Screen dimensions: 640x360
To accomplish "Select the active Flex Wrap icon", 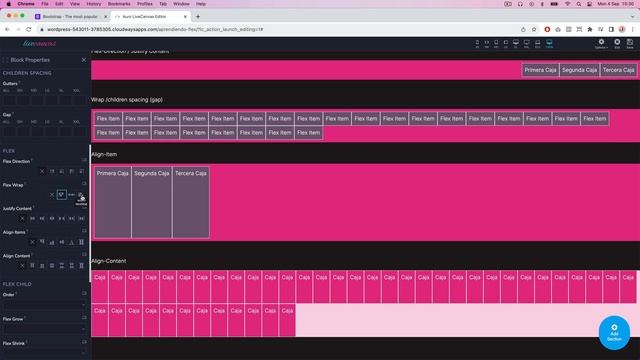I will (x=62, y=195).
